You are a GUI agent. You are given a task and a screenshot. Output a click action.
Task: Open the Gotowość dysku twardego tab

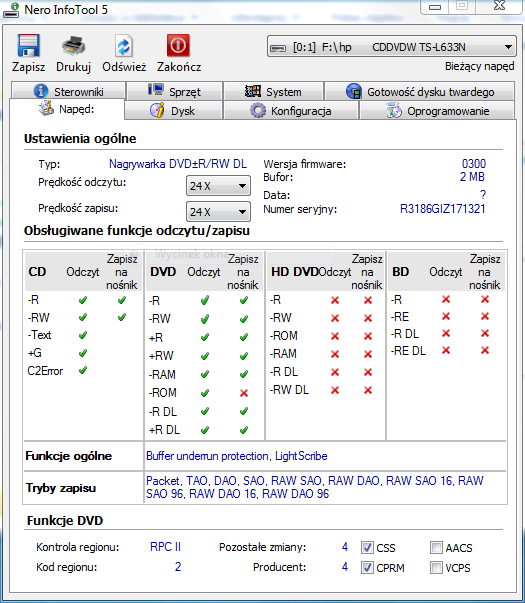(420, 91)
